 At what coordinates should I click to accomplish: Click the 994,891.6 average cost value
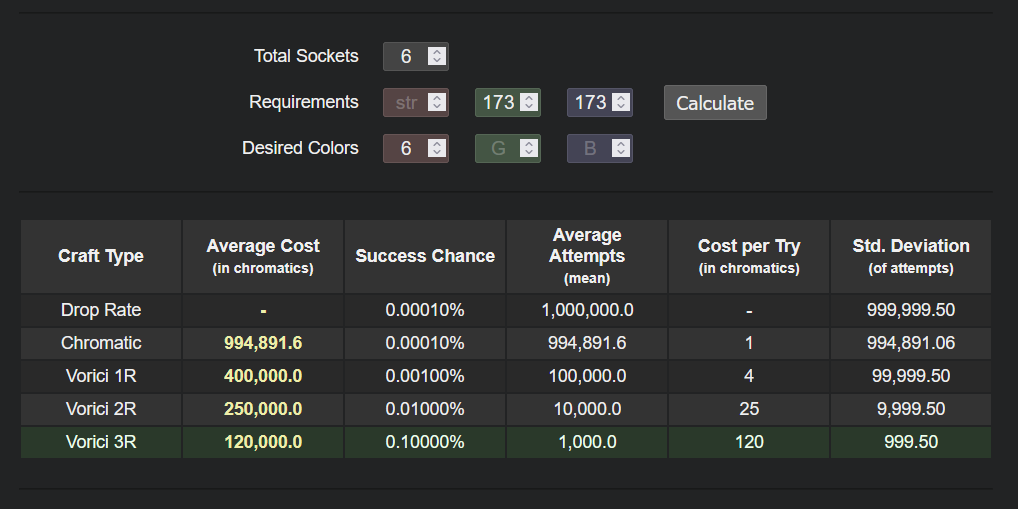pyautogui.click(x=263, y=343)
